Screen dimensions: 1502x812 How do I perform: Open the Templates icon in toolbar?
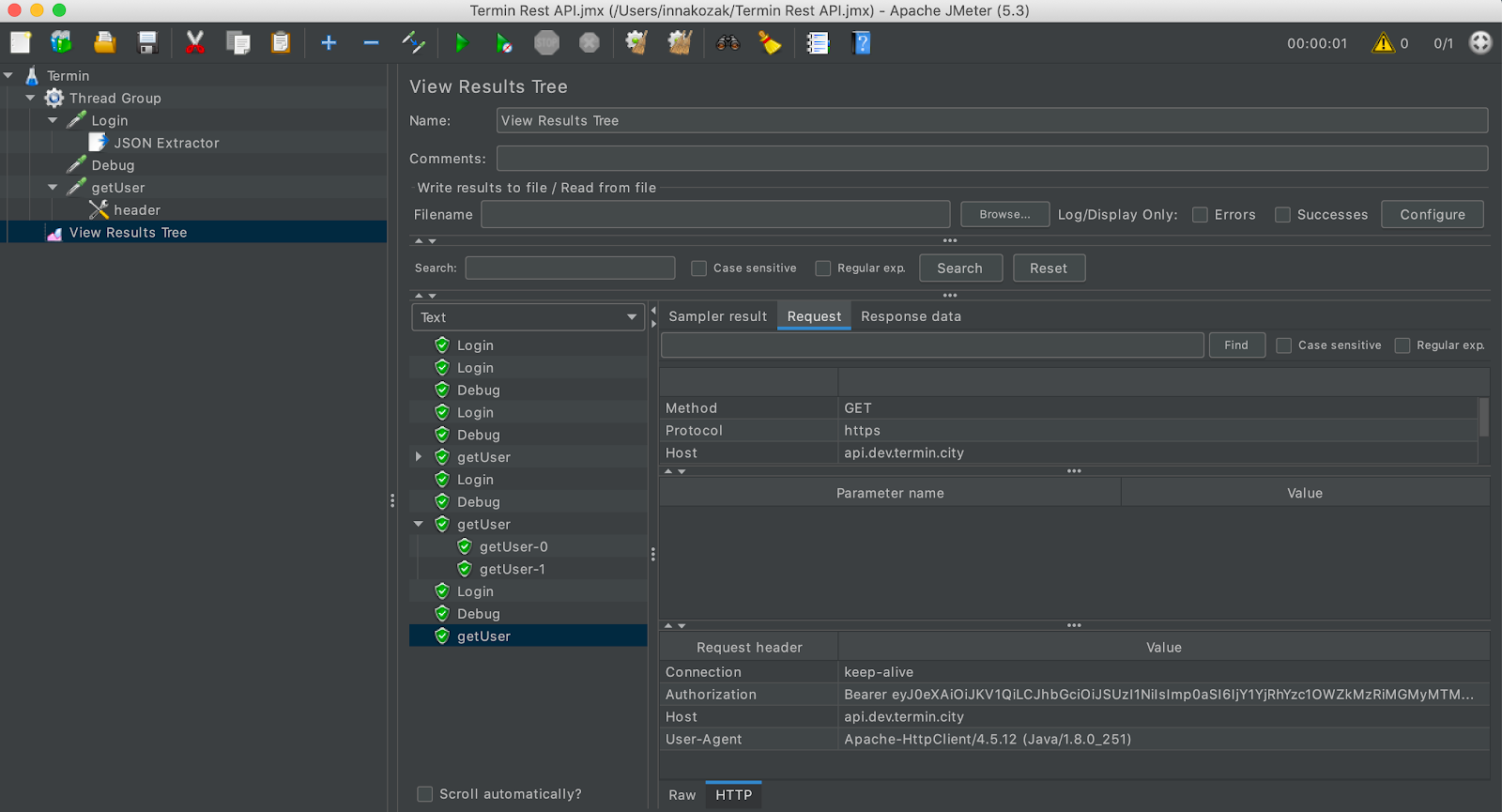[62, 42]
